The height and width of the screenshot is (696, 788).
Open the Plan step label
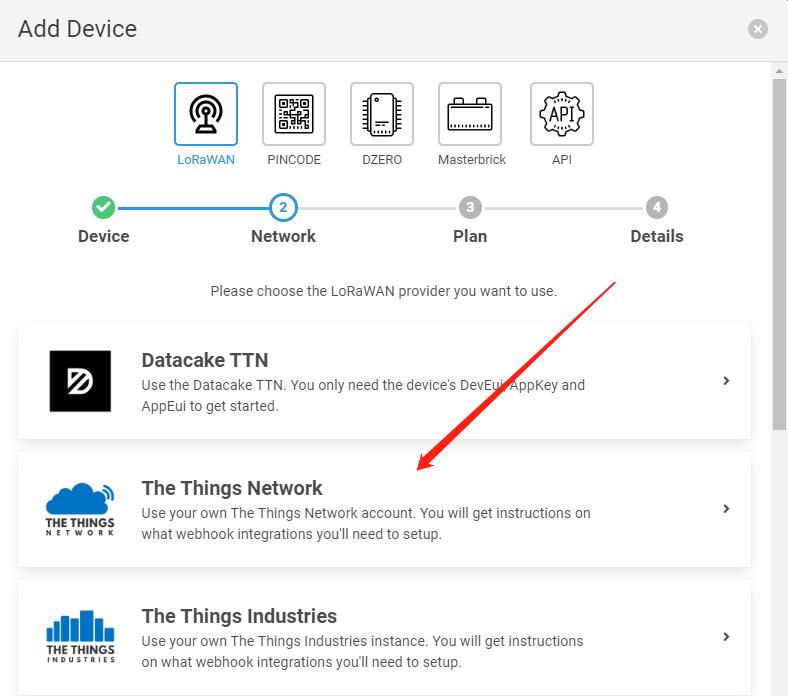pyautogui.click(x=470, y=236)
